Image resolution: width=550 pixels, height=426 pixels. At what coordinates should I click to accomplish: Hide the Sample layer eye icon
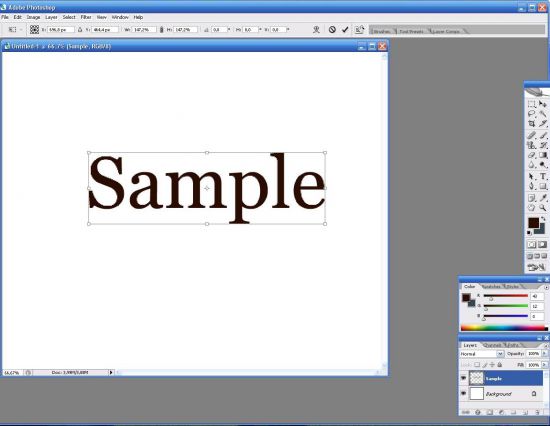(x=463, y=378)
